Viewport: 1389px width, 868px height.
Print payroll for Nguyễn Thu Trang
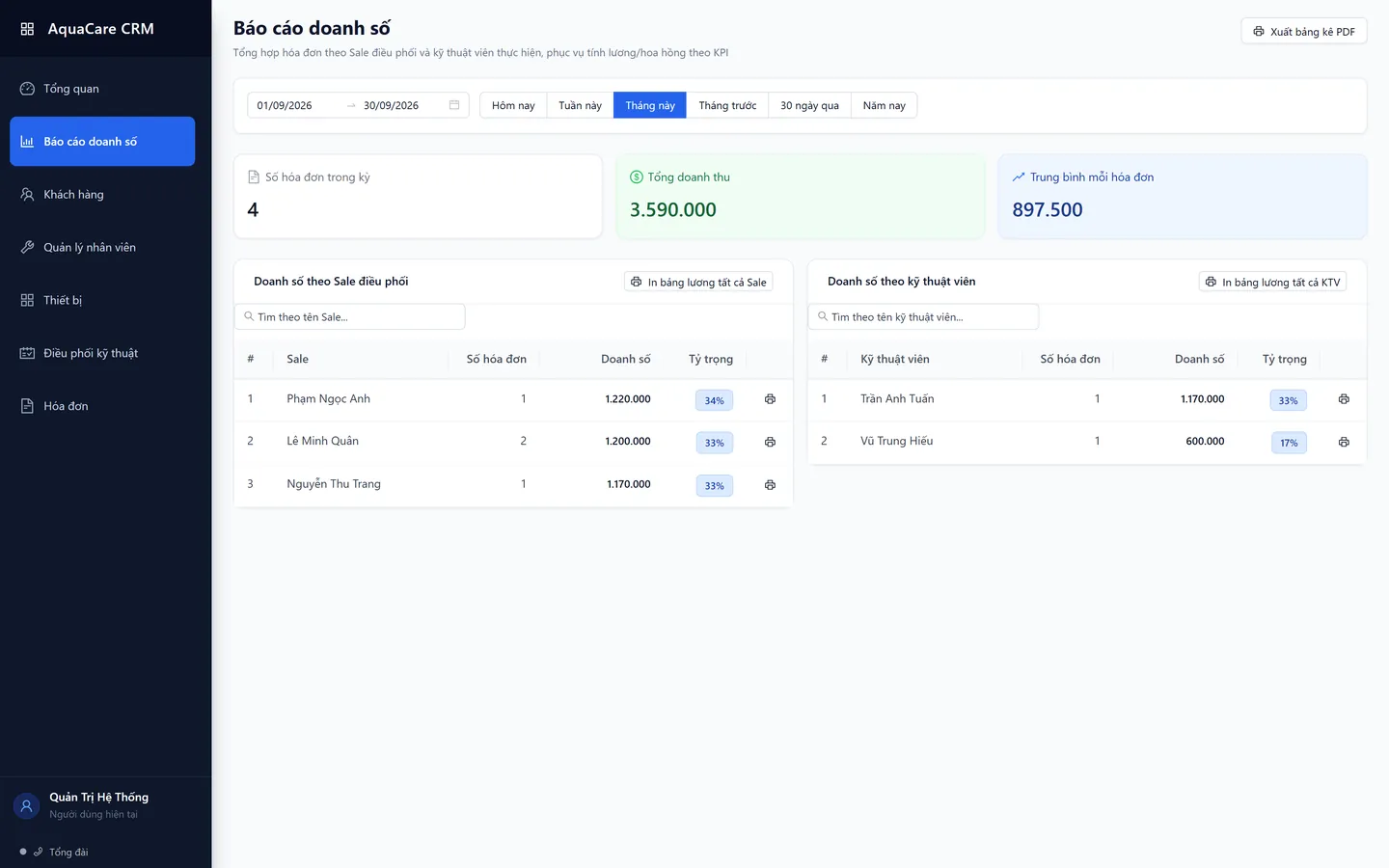point(770,485)
